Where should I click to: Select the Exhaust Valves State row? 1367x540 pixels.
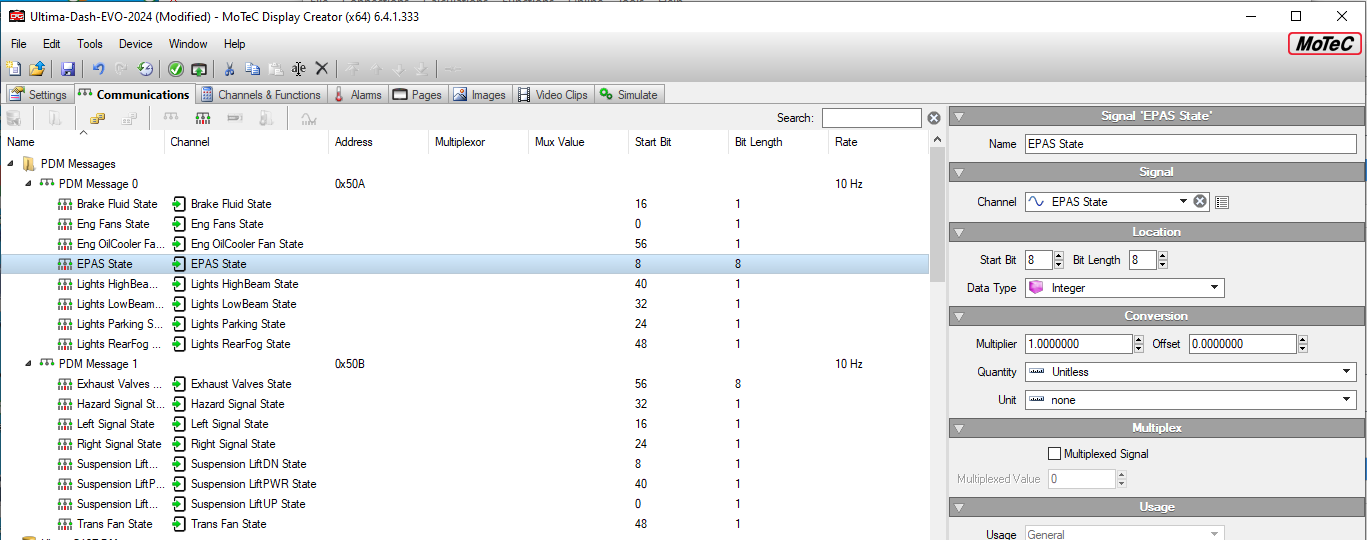pyautogui.click(x=465, y=384)
